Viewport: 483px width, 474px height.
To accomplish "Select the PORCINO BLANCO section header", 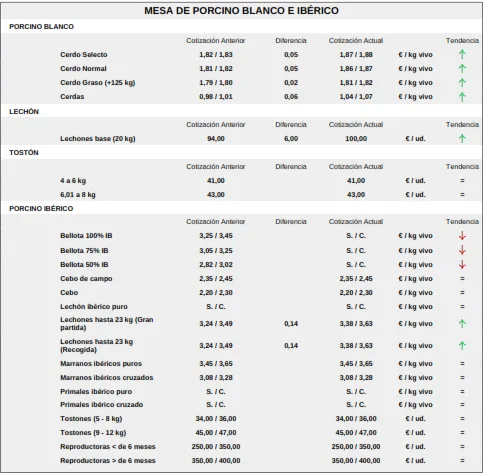I will (41, 27).
